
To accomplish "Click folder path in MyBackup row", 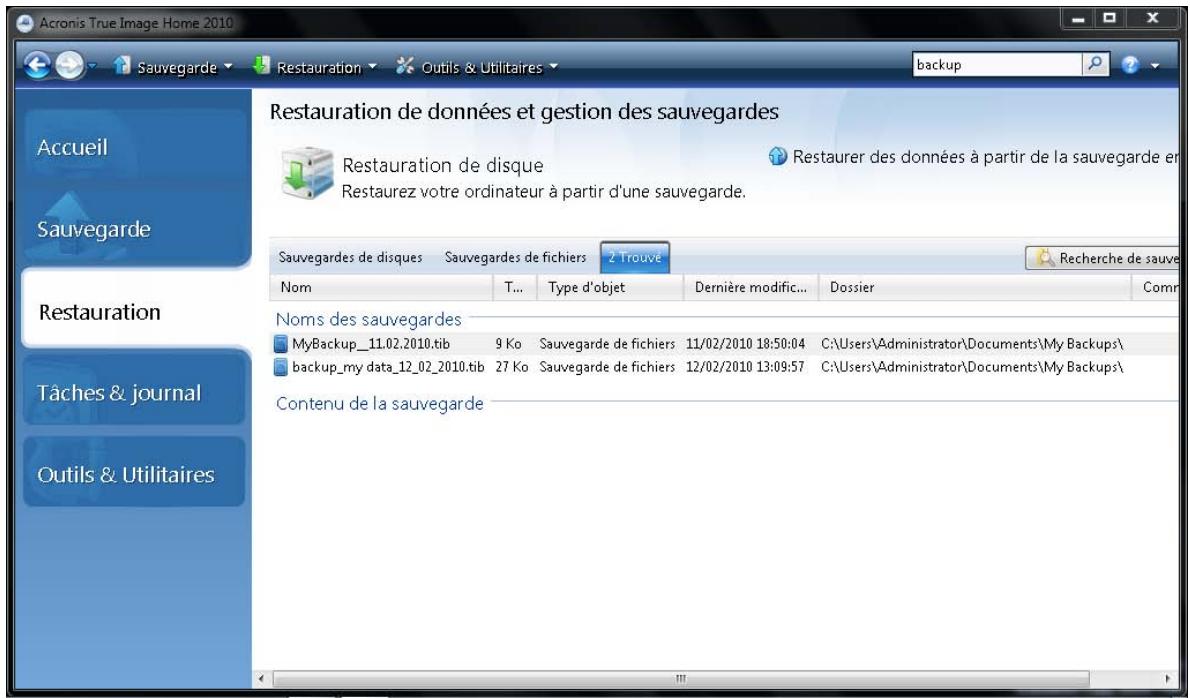I will click(x=972, y=344).
